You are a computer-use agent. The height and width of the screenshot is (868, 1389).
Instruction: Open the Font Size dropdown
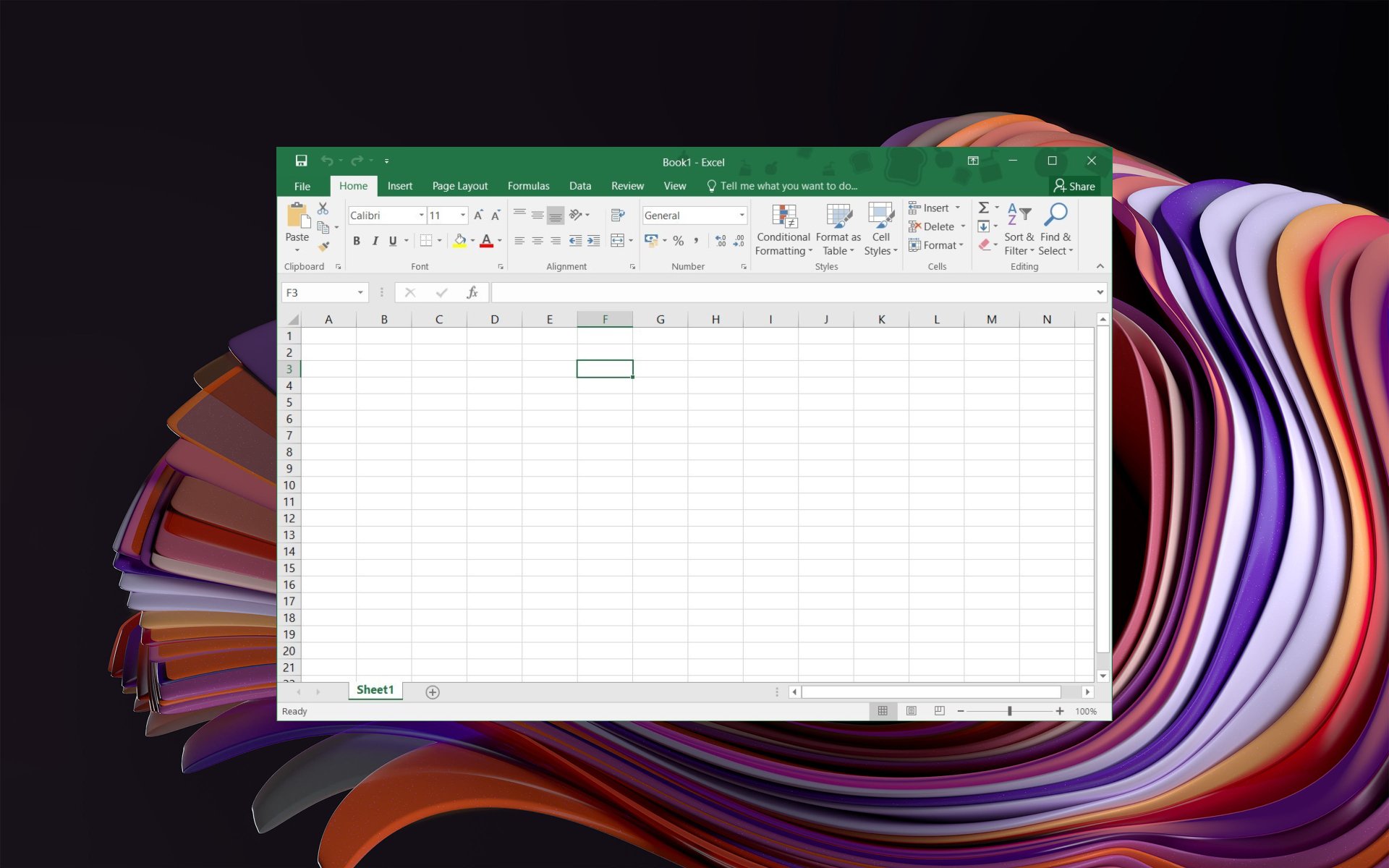pos(461,215)
